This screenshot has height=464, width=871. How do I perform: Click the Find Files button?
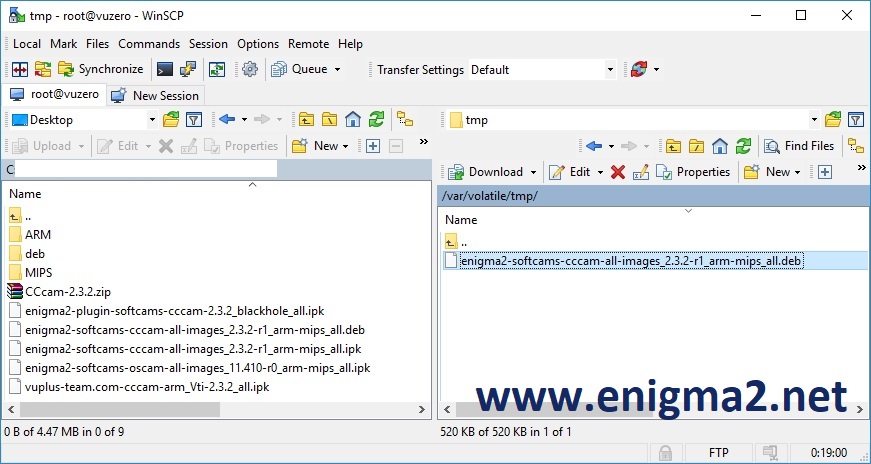[x=799, y=146]
